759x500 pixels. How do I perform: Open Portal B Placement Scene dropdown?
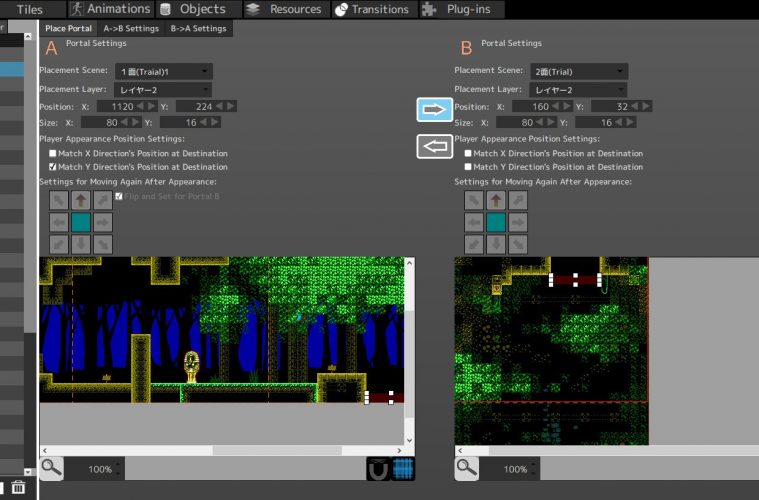(579, 72)
